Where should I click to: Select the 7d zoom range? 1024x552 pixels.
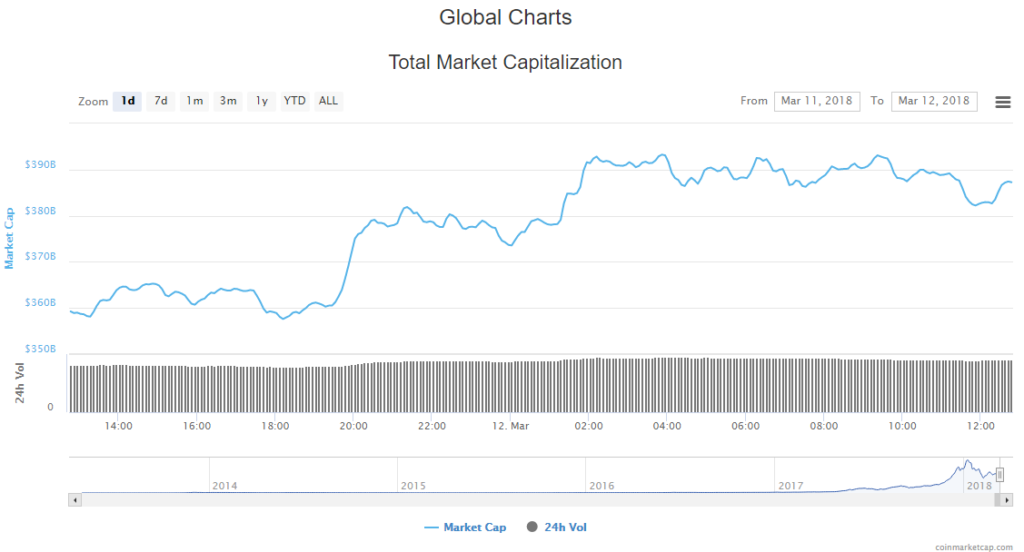160,101
